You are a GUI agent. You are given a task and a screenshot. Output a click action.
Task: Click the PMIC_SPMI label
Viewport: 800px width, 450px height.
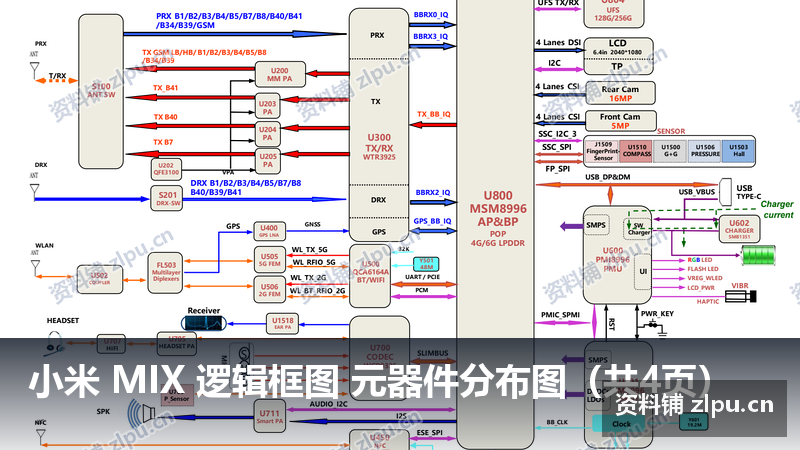[560, 315]
